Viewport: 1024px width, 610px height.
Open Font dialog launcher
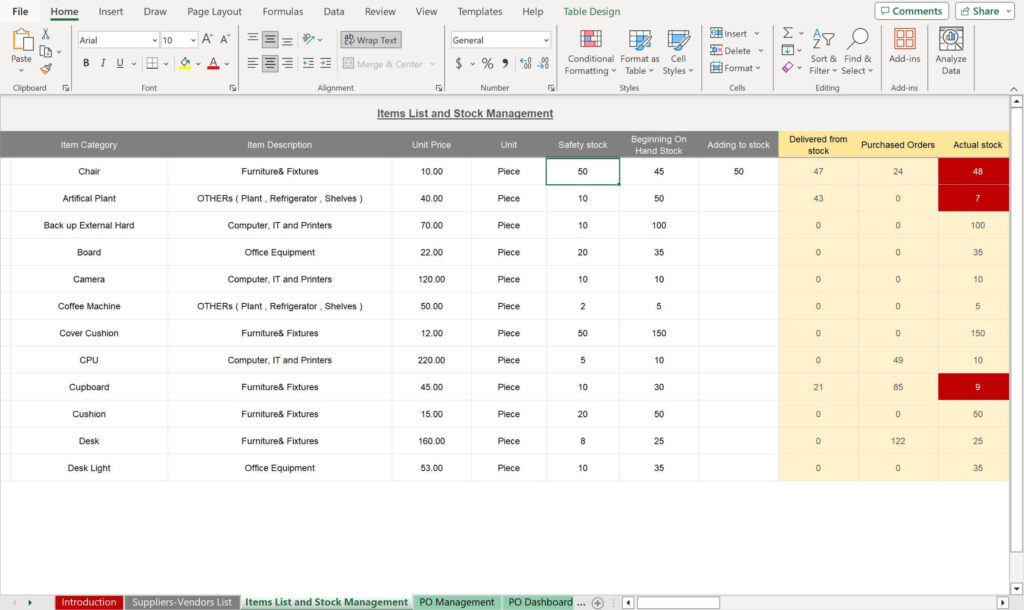tap(232, 88)
